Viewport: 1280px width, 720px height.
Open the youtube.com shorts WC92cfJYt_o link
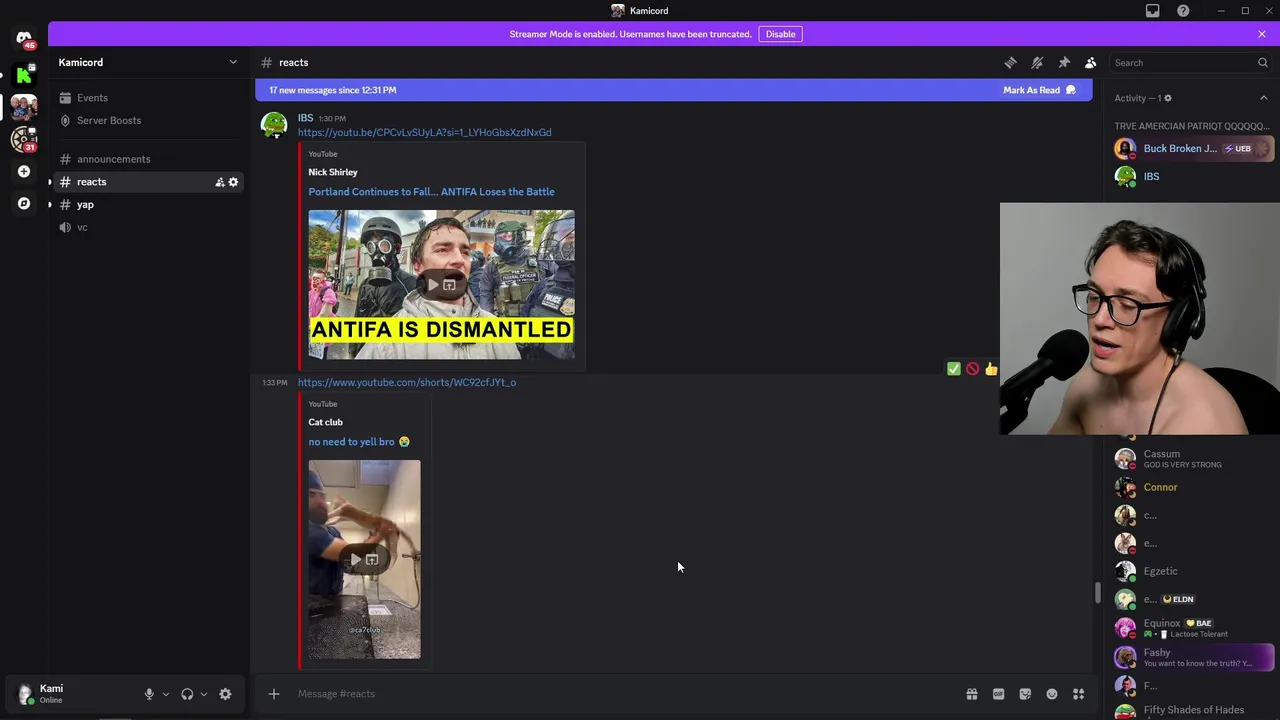coord(407,382)
